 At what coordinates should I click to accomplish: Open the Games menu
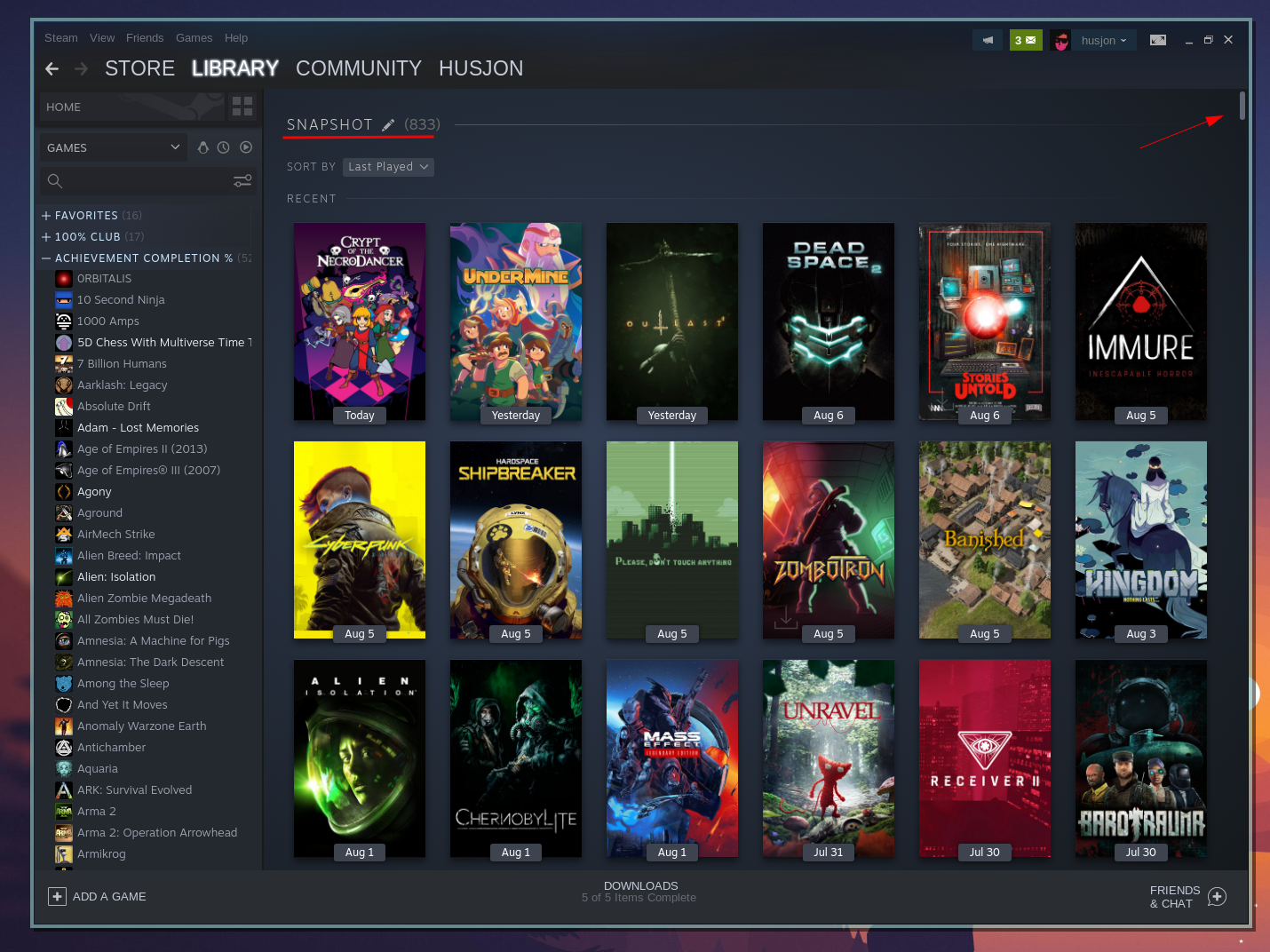pos(194,38)
